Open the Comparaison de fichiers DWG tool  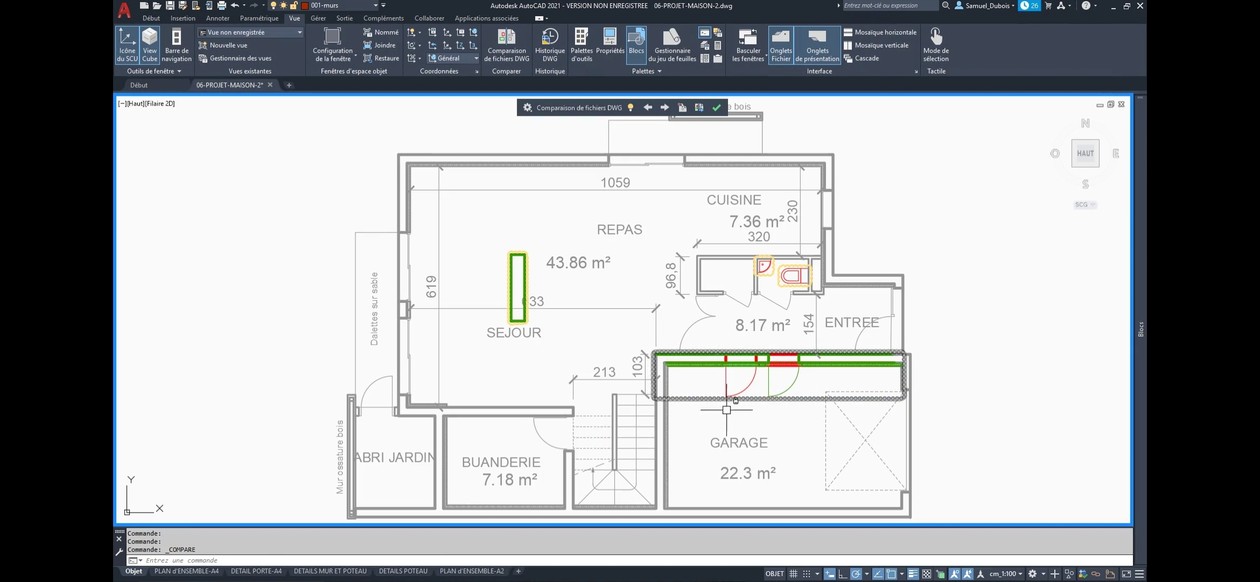click(x=506, y=45)
